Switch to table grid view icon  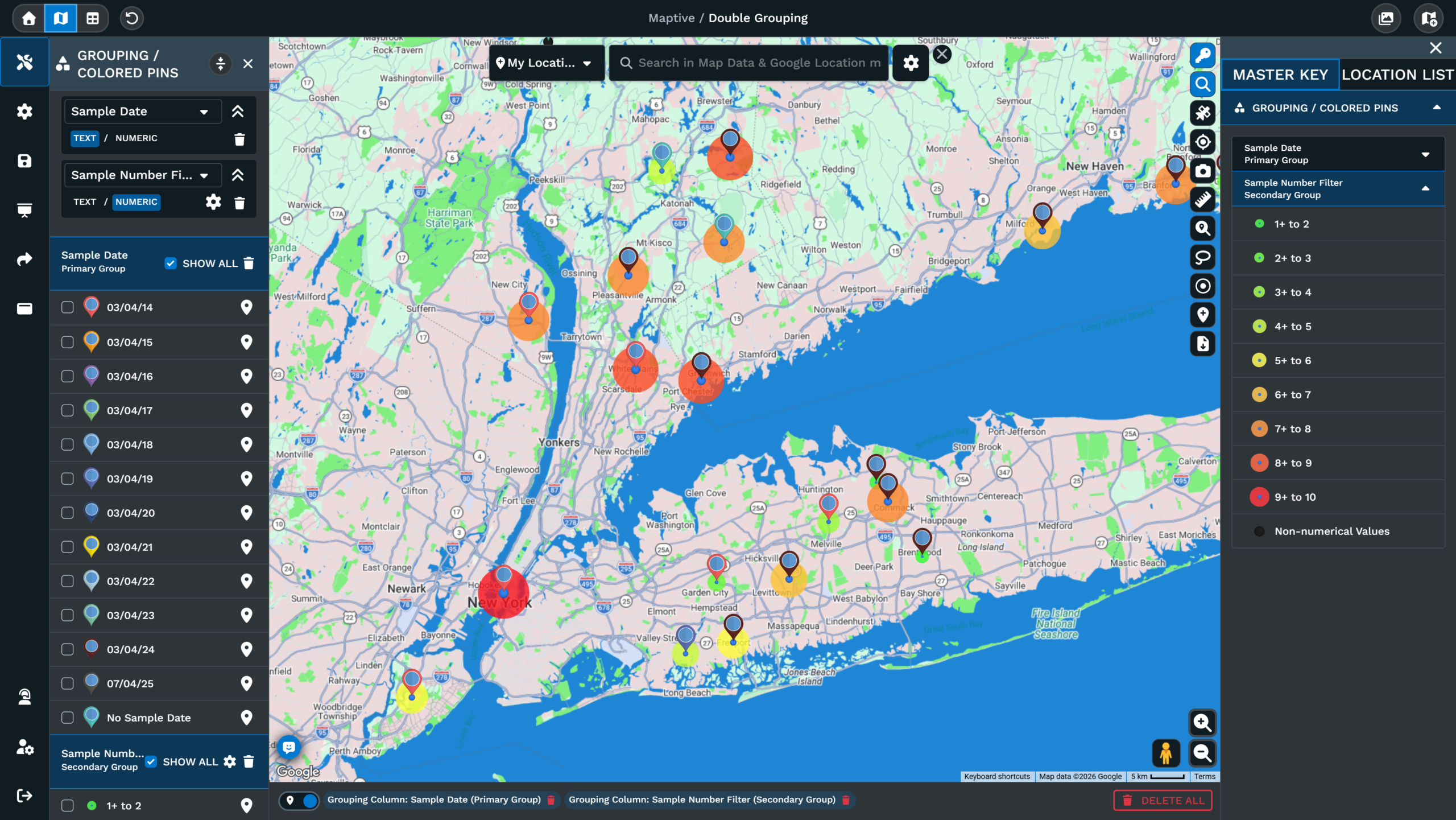click(92, 18)
